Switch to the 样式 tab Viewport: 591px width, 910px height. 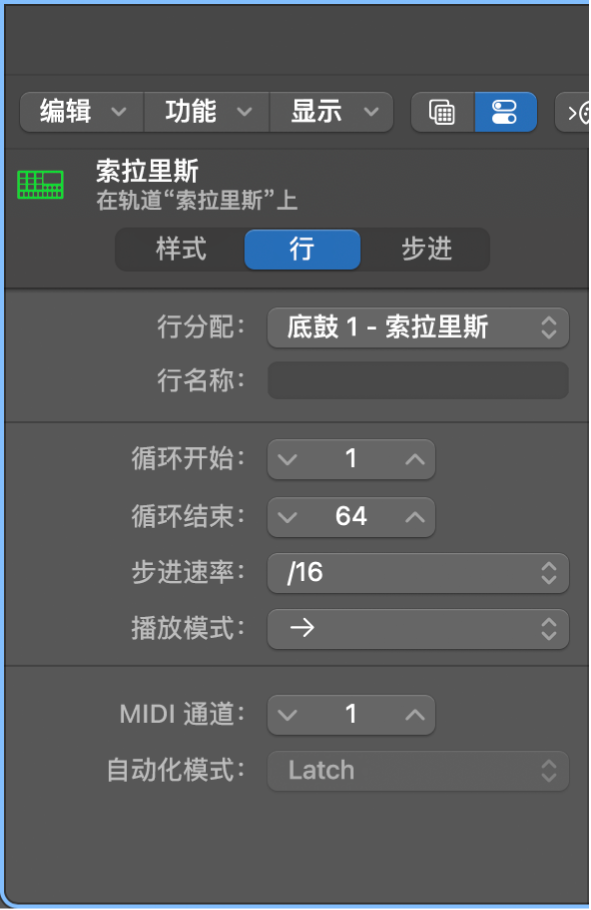(180, 250)
